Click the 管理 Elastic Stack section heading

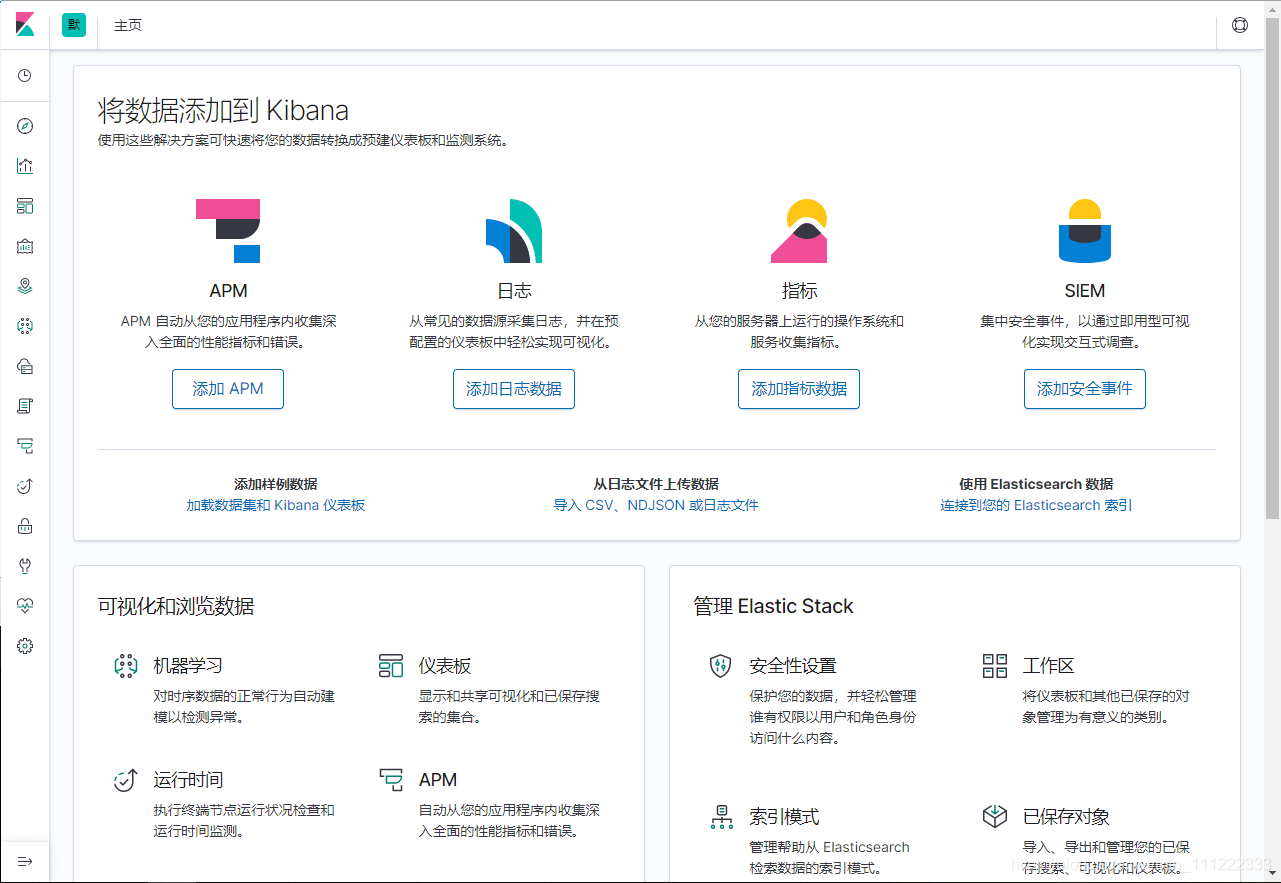click(773, 606)
